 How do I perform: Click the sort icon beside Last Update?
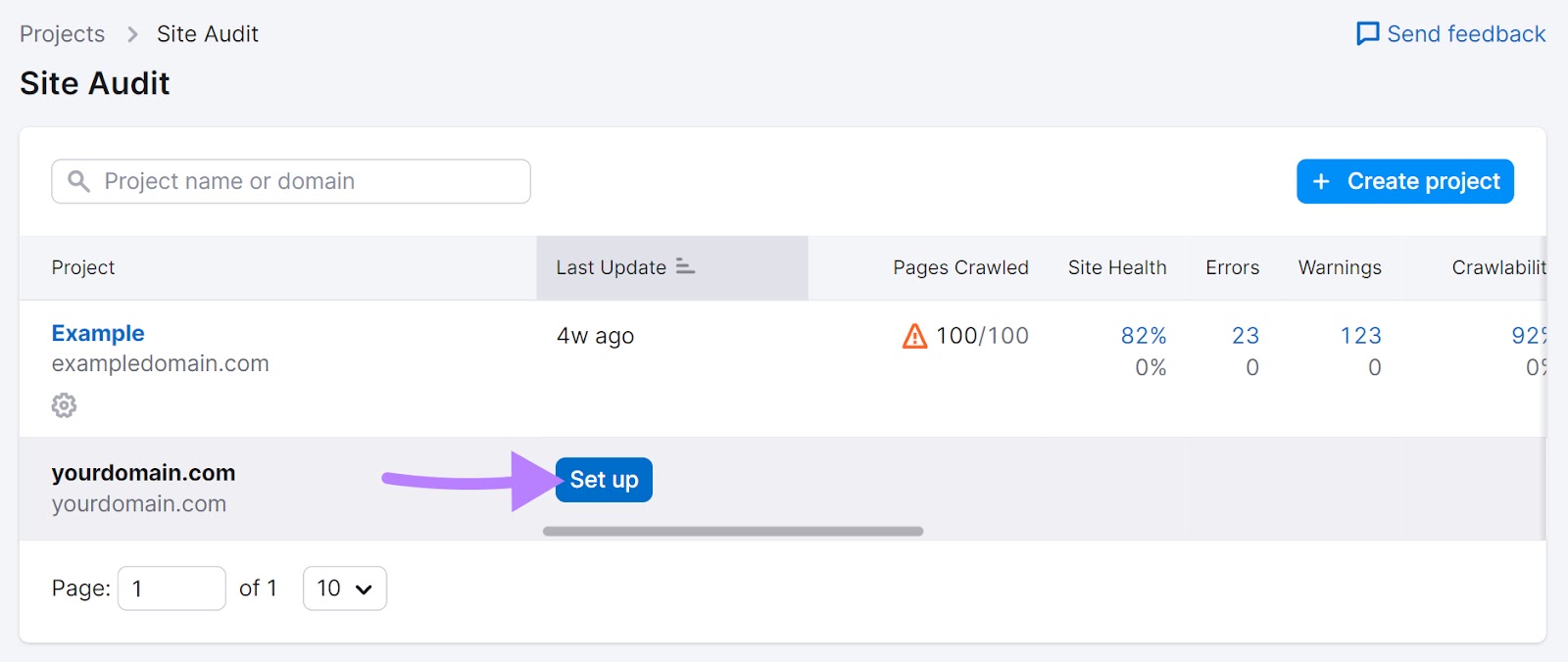coord(685,266)
